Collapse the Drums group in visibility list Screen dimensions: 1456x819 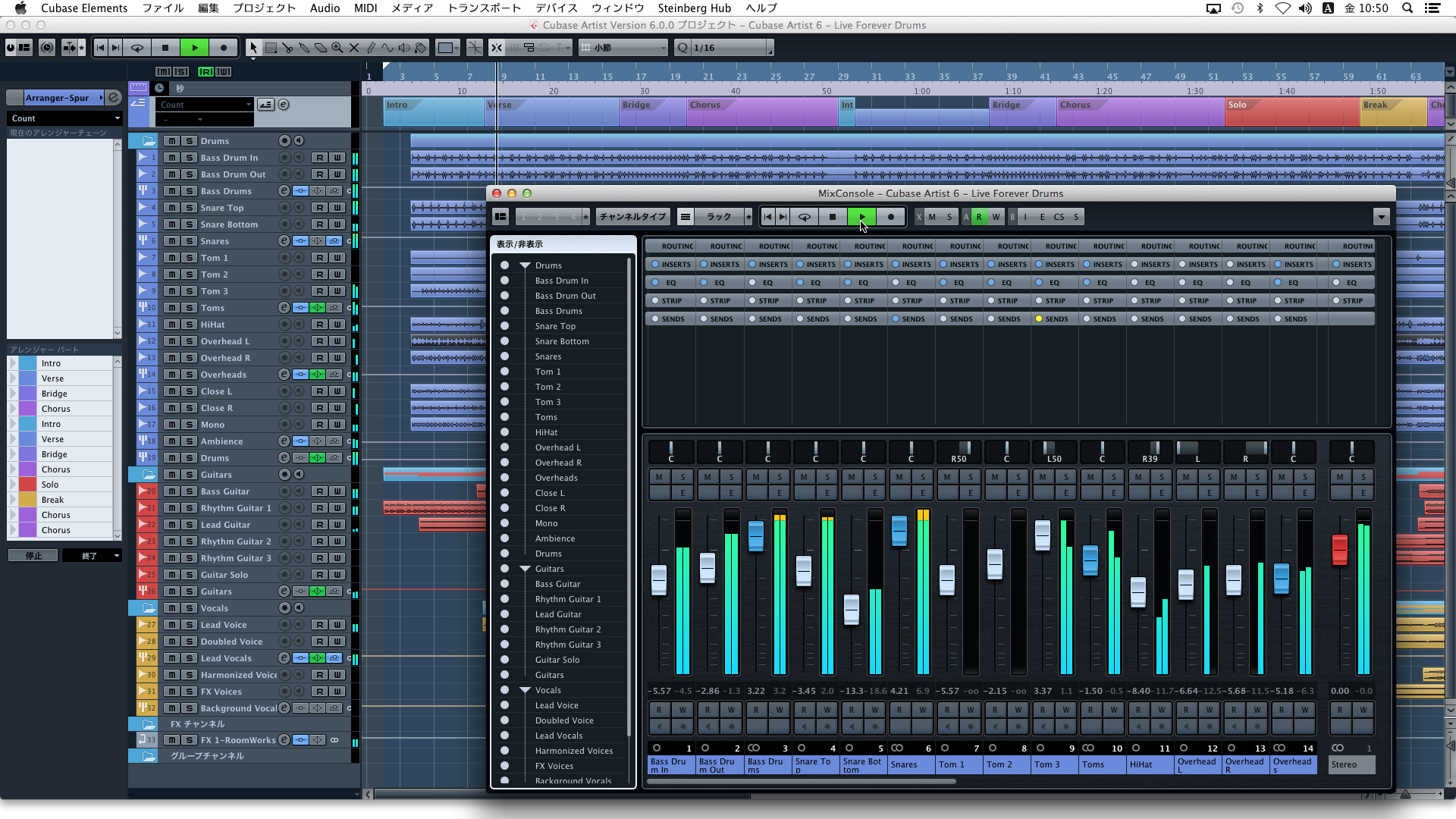pyautogui.click(x=525, y=265)
